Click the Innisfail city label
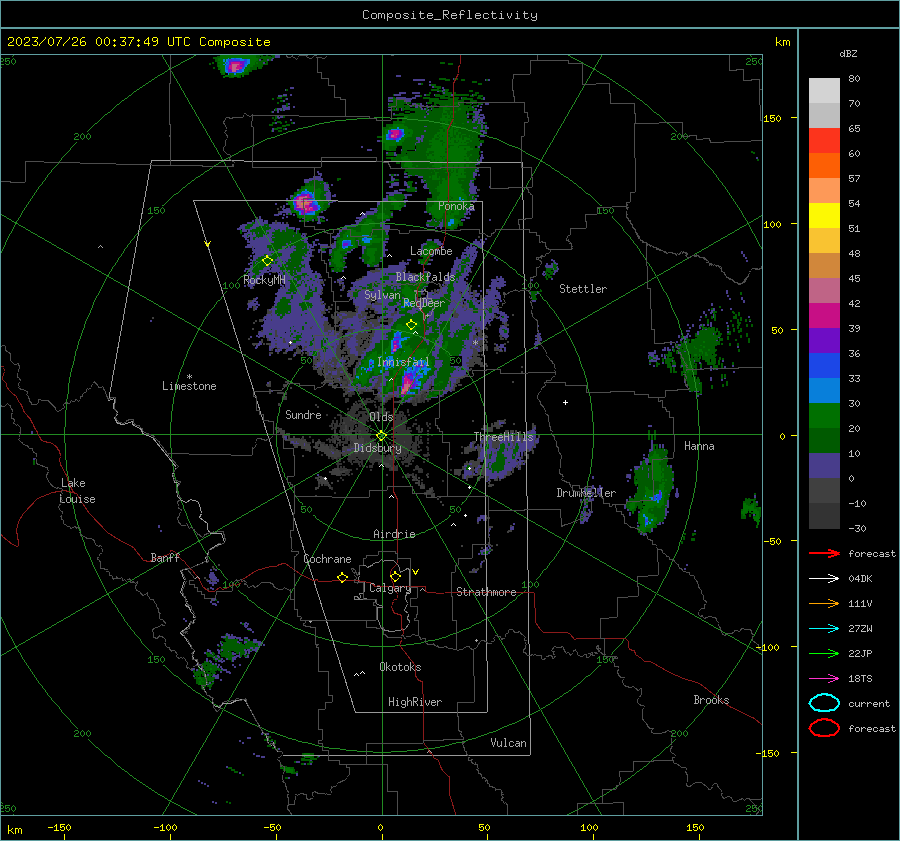This screenshot has height=841, width=900. pyautogui.click(x=403, y=362)
